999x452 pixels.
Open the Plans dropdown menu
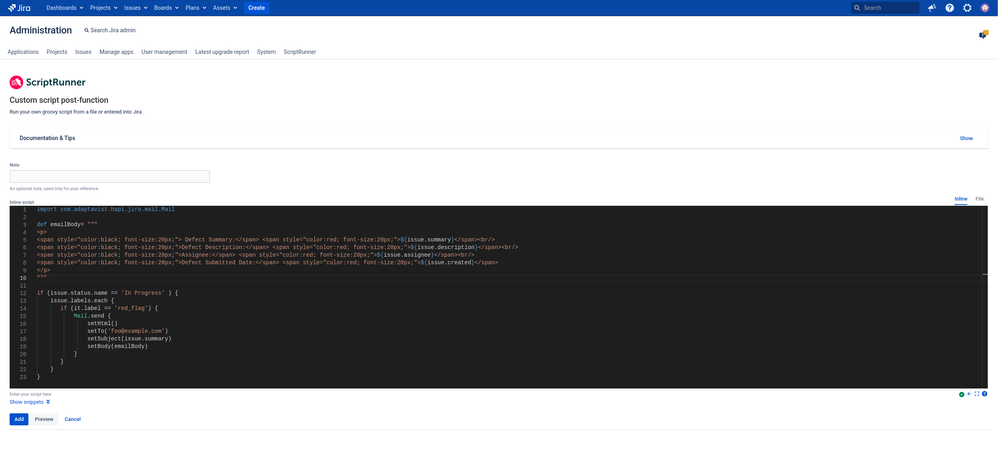[196, 8]
